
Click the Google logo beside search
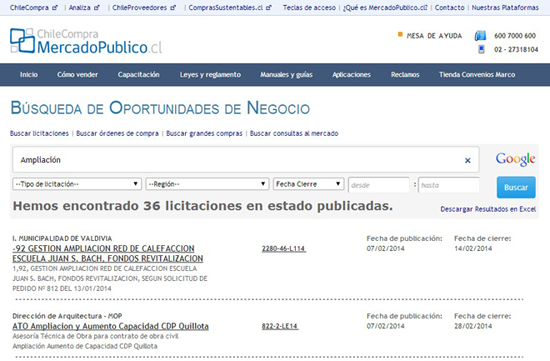coord(515,159)
